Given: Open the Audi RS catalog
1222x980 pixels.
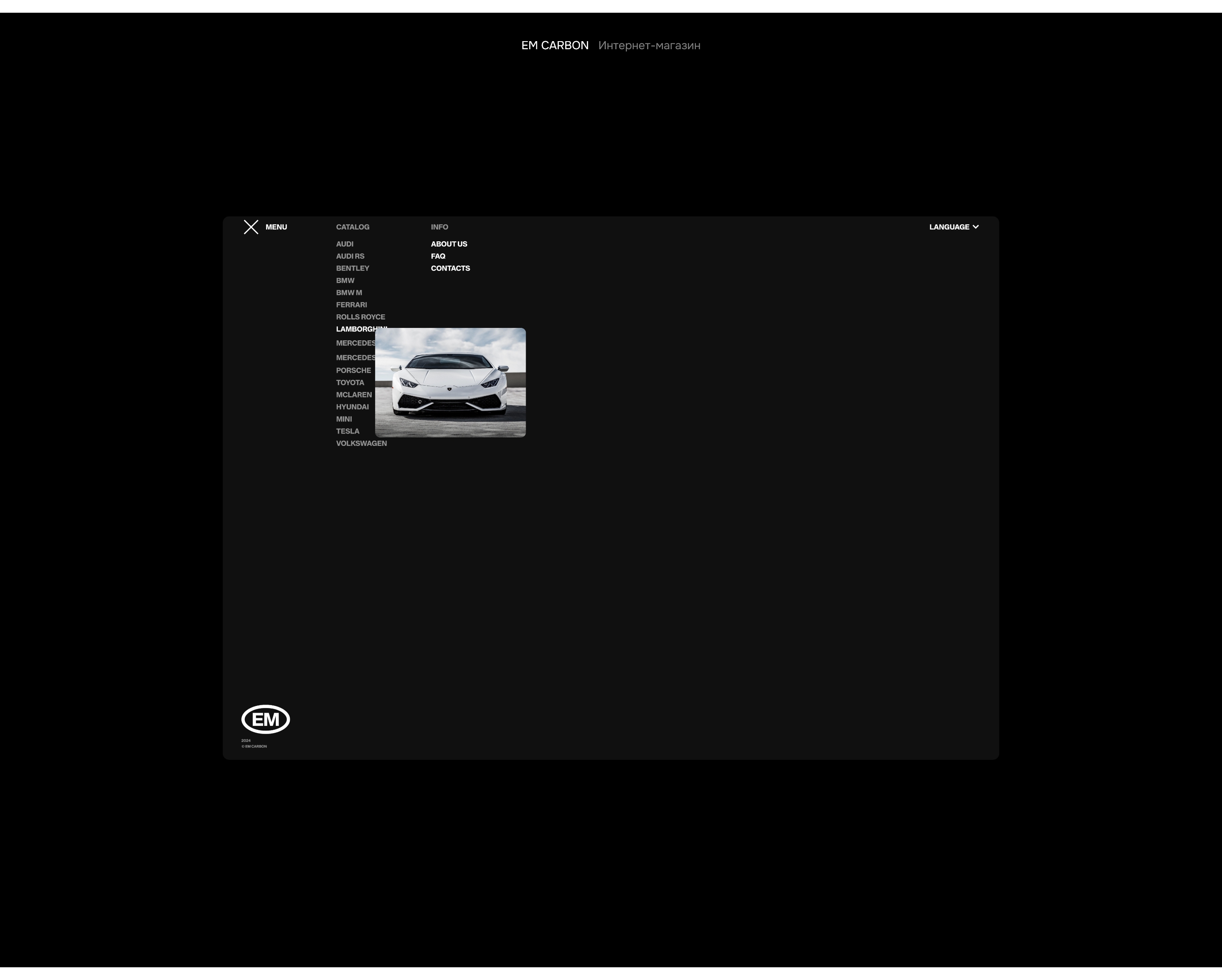Looking at the screenshot, I should coord(350,256).
